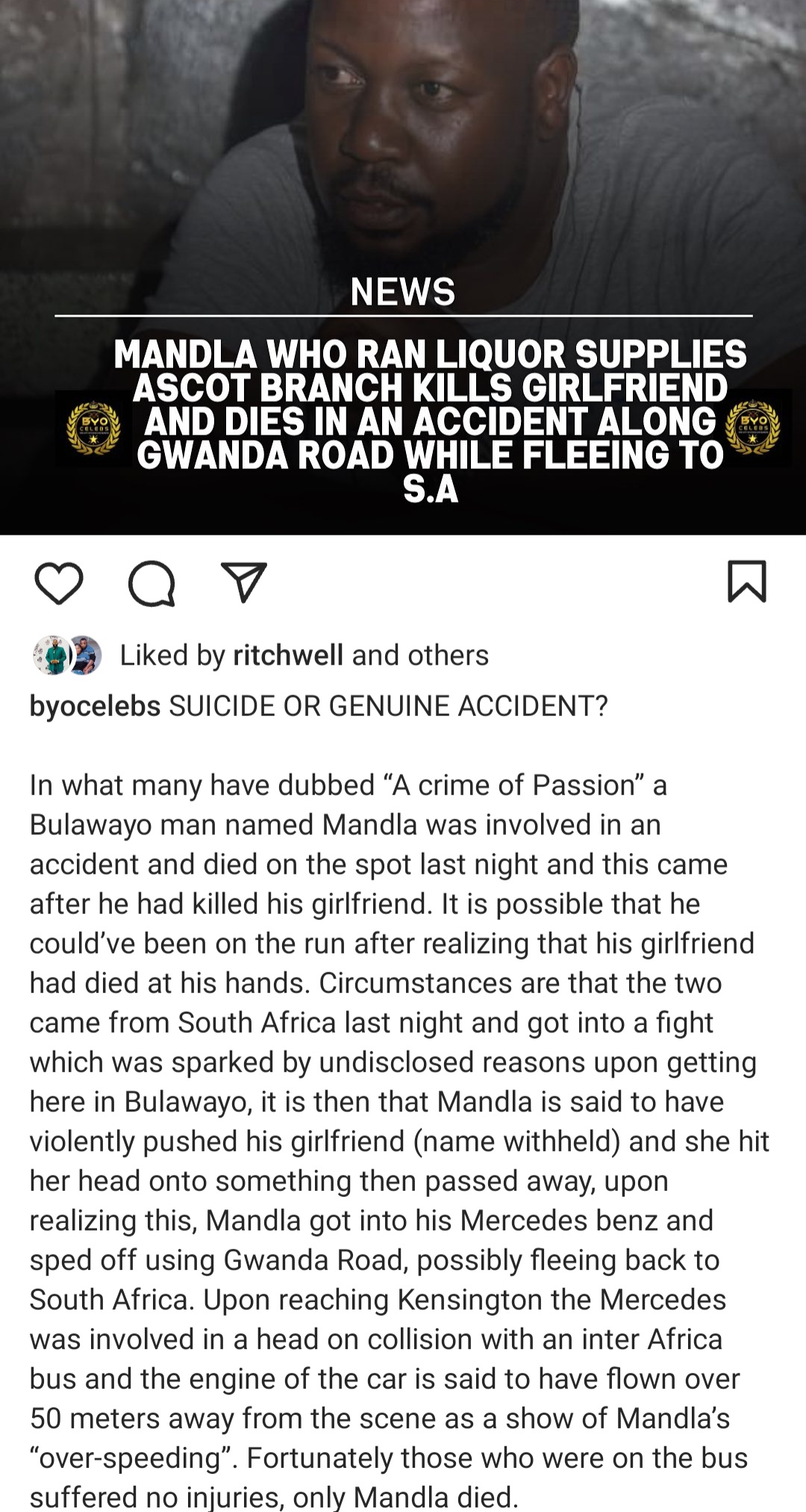
Task: Like the post with the heart icon
Action: [59, 583]
